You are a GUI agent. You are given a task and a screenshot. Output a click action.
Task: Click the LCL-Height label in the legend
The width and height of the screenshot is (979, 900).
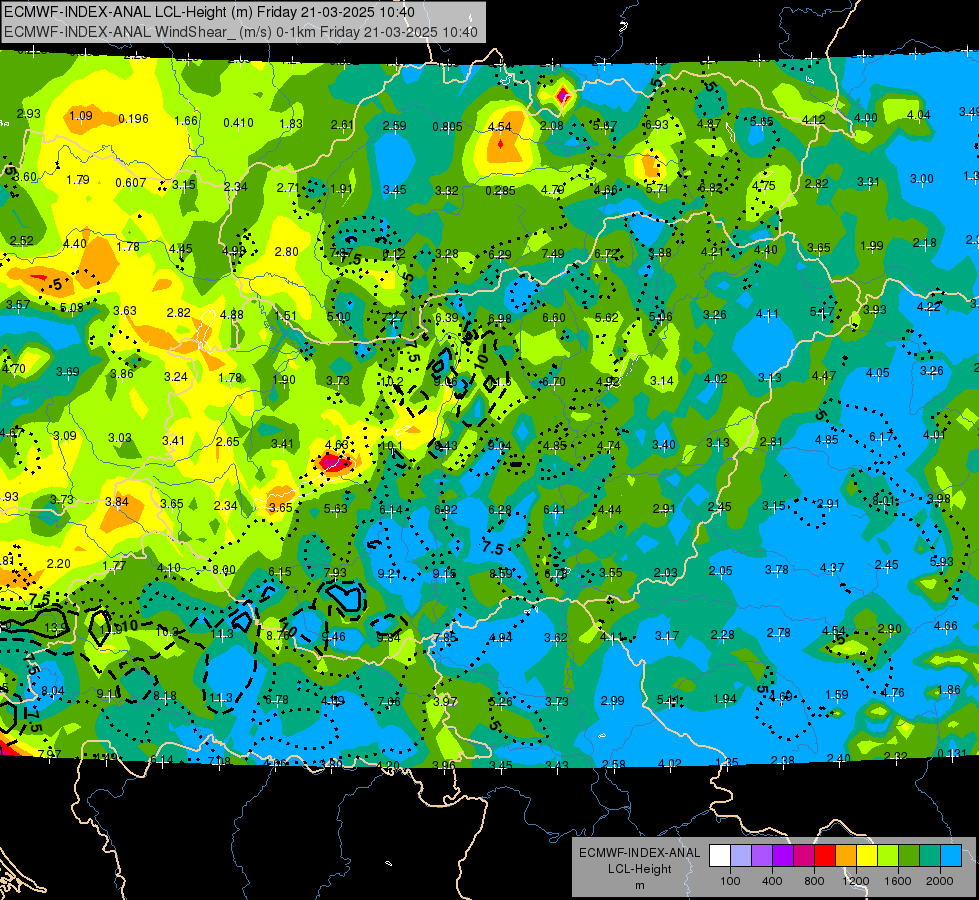[639, 869]
